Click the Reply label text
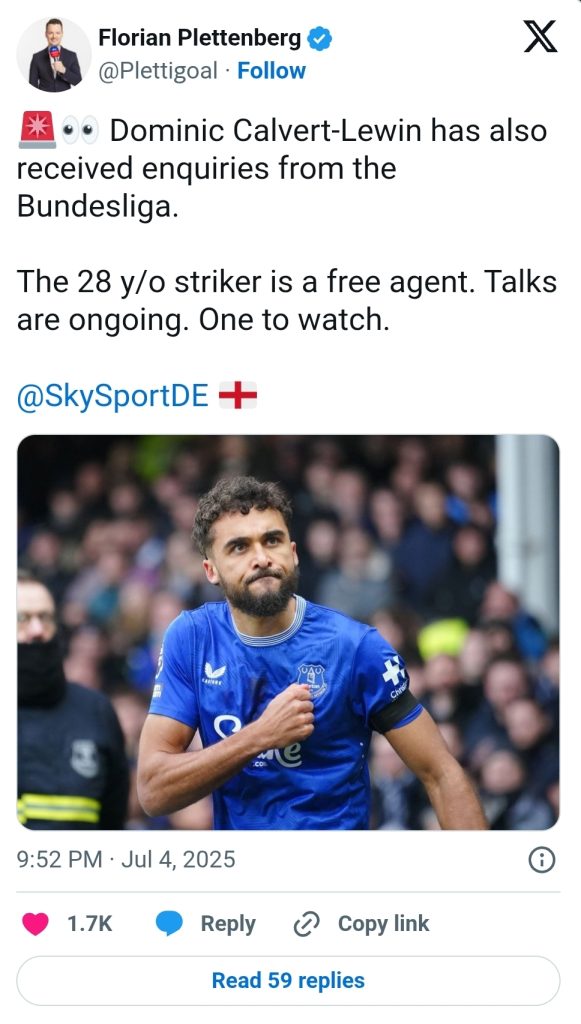Image resolution: width=581 pixels, height=1024 pixels. click(x=228, y=924)
